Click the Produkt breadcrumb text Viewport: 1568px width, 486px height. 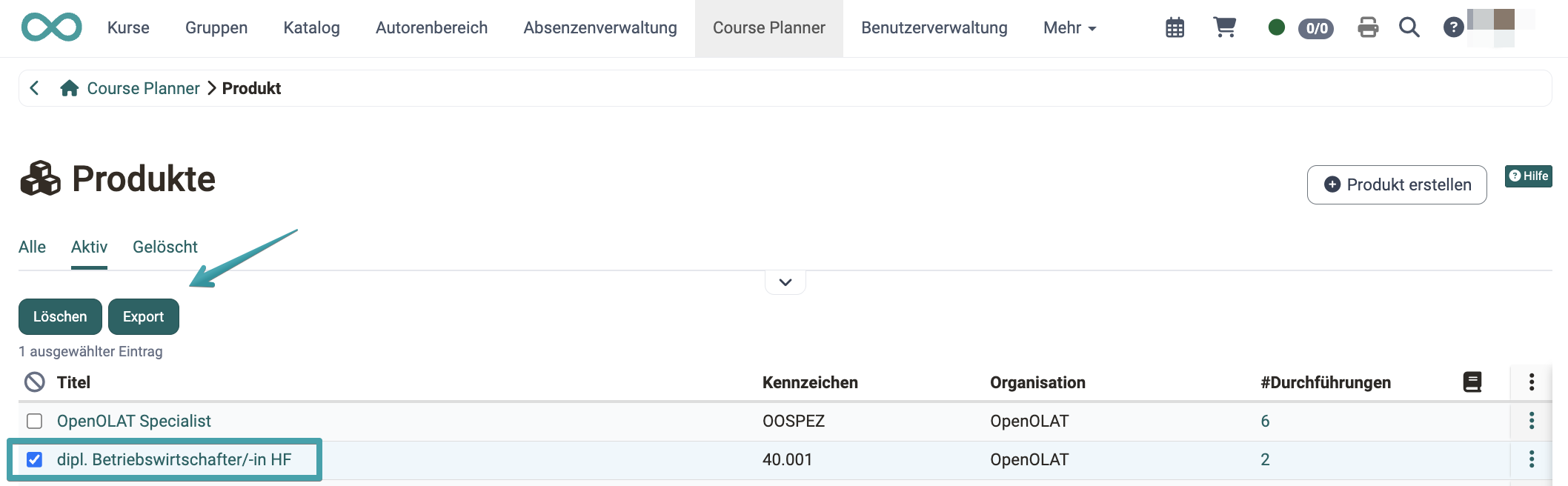[251, 88]
